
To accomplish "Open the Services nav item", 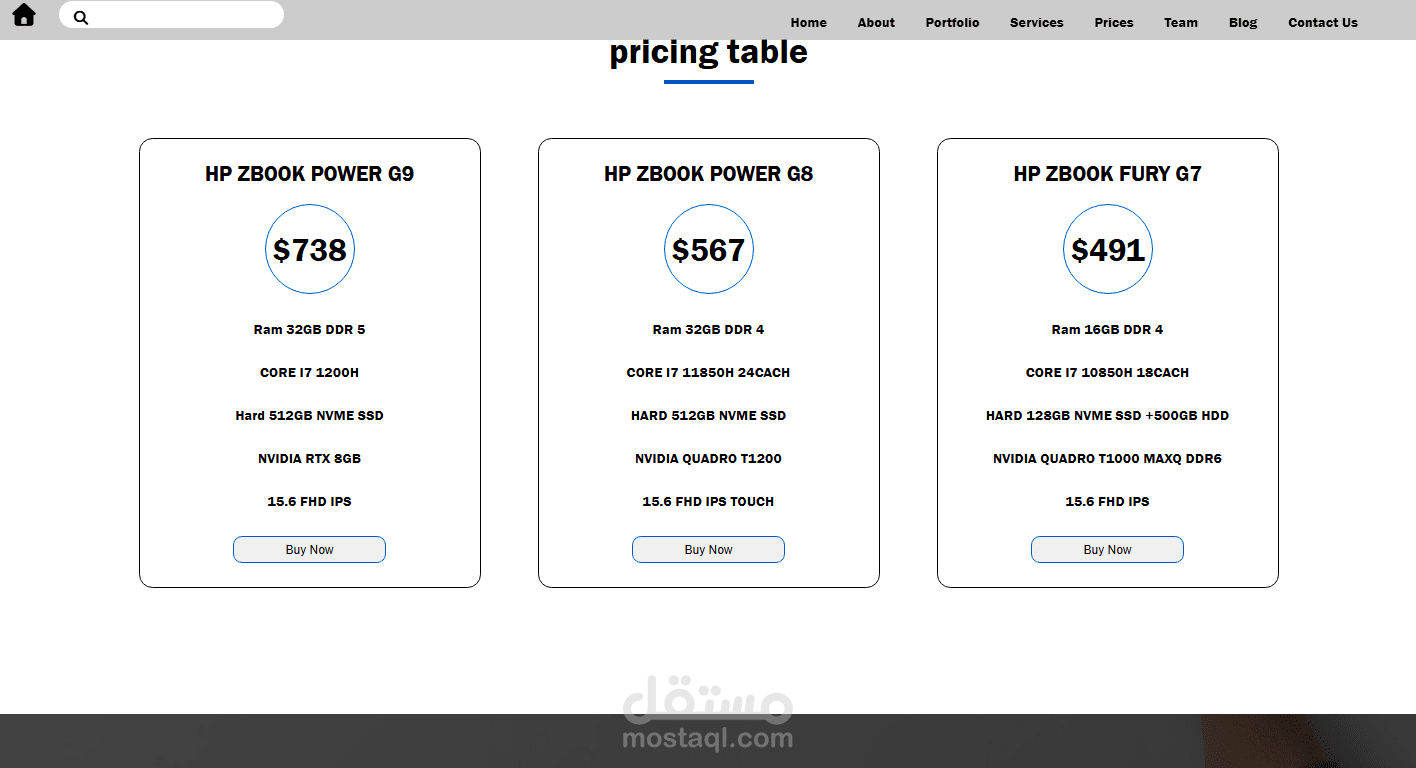I will tap(1036, 23).
